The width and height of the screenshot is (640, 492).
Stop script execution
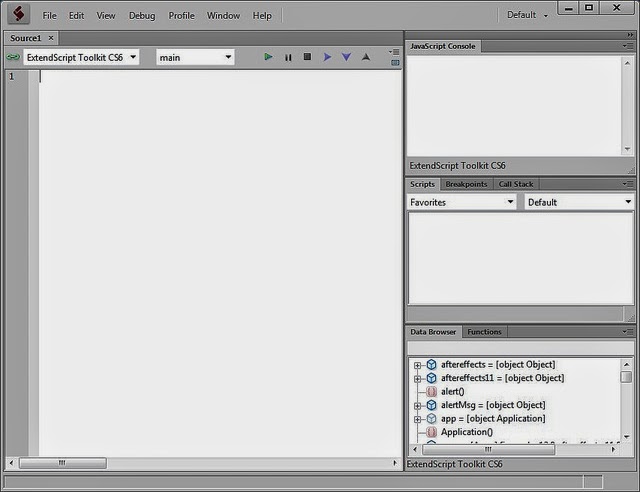[307, 57]
